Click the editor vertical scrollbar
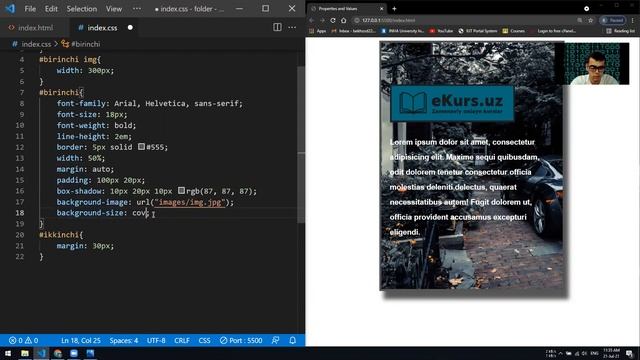 pyautogui.click(x=301, y=145)
